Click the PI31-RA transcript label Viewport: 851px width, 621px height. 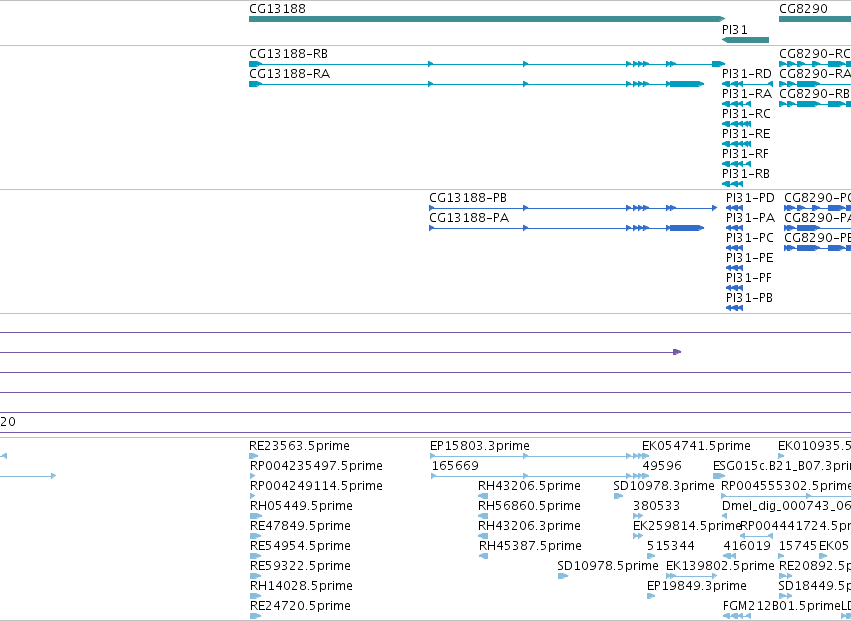(746, 94)
